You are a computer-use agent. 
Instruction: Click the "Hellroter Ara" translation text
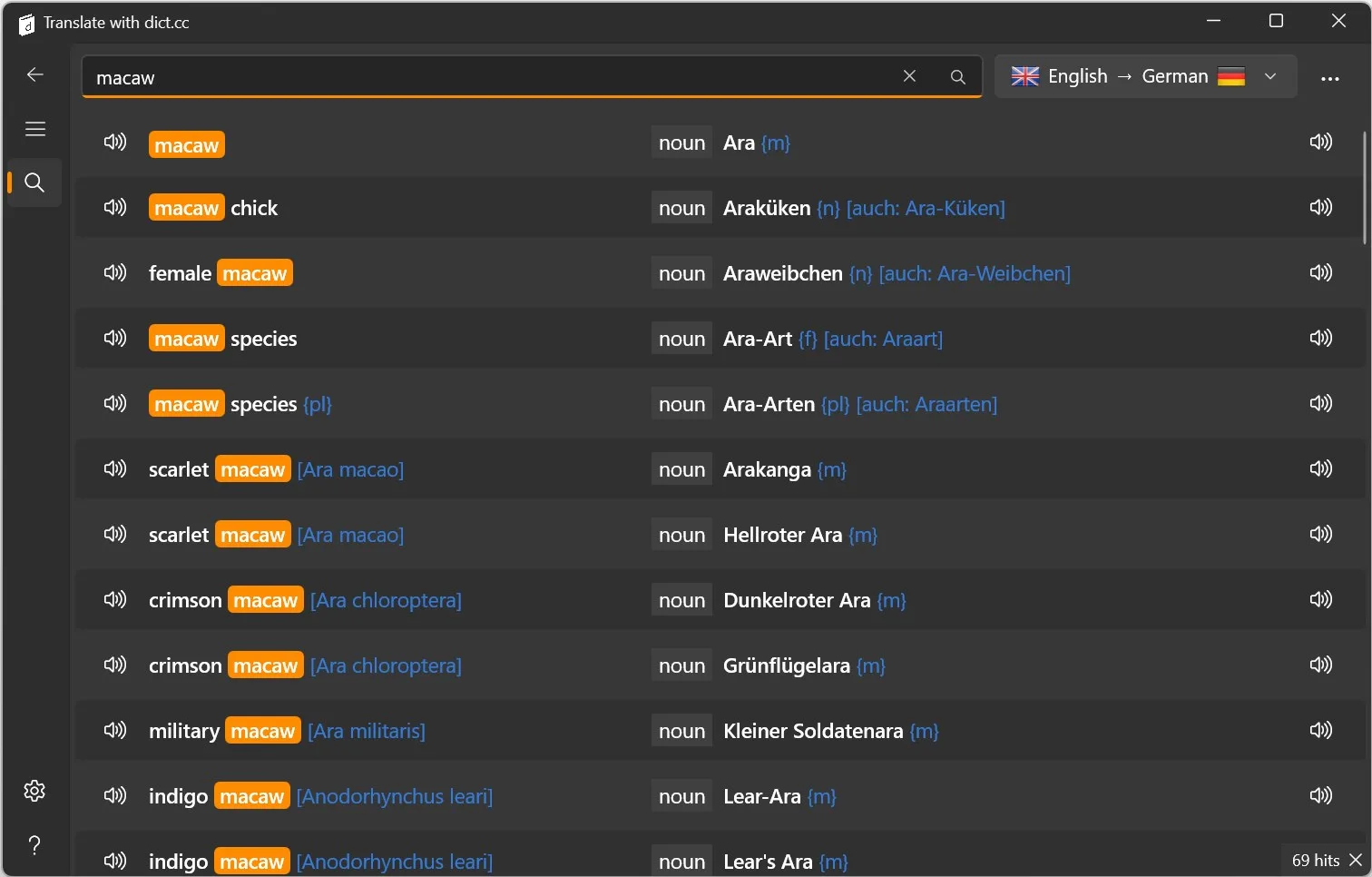coord(783,535)
